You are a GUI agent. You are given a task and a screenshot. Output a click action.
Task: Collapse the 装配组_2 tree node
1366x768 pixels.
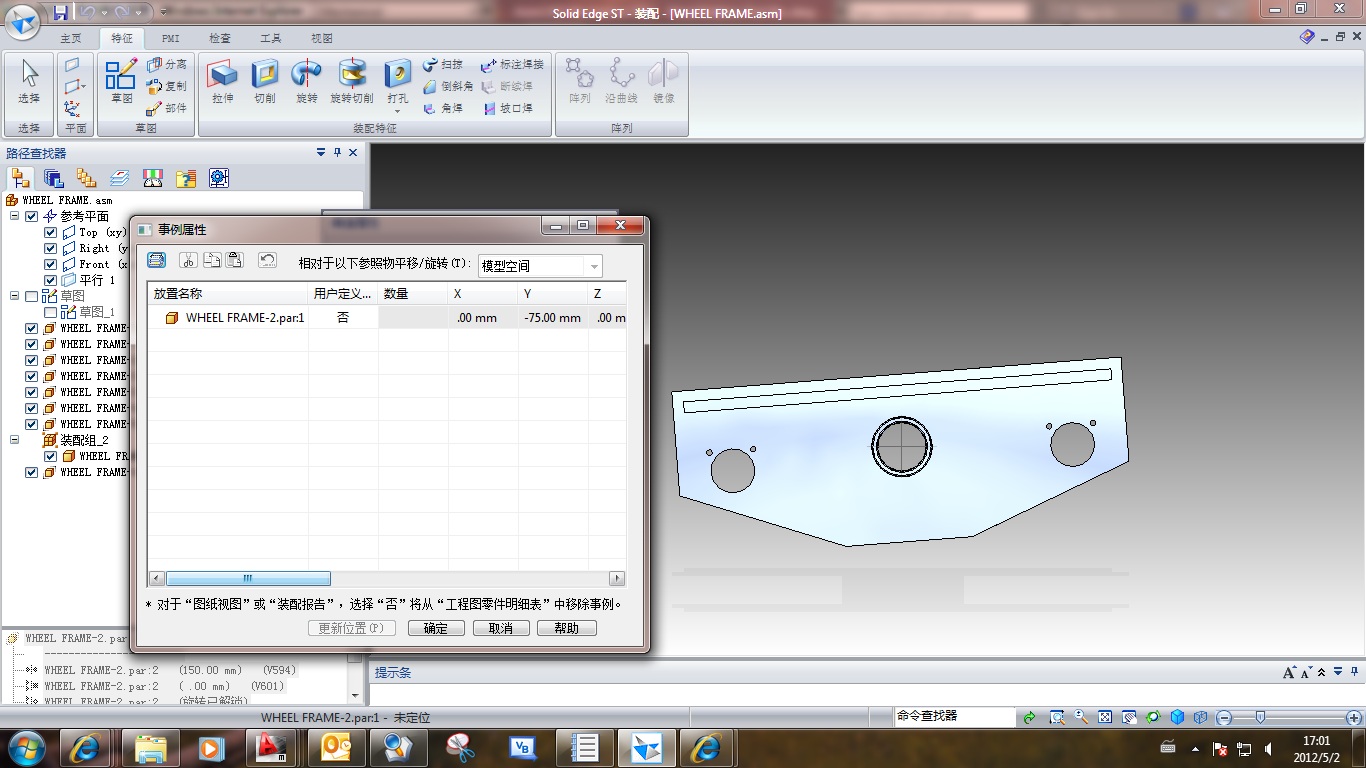15,440
